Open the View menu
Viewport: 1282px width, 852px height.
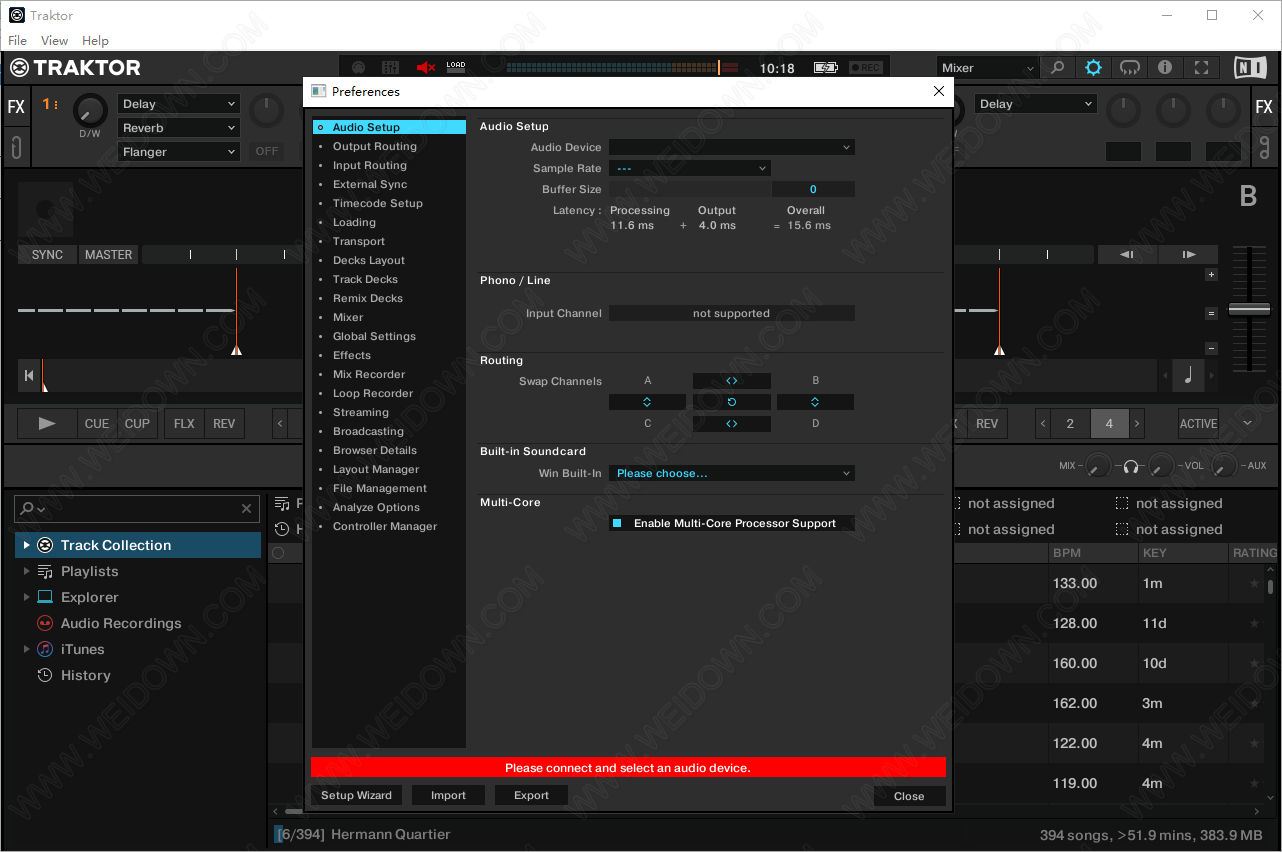[54, 41]
